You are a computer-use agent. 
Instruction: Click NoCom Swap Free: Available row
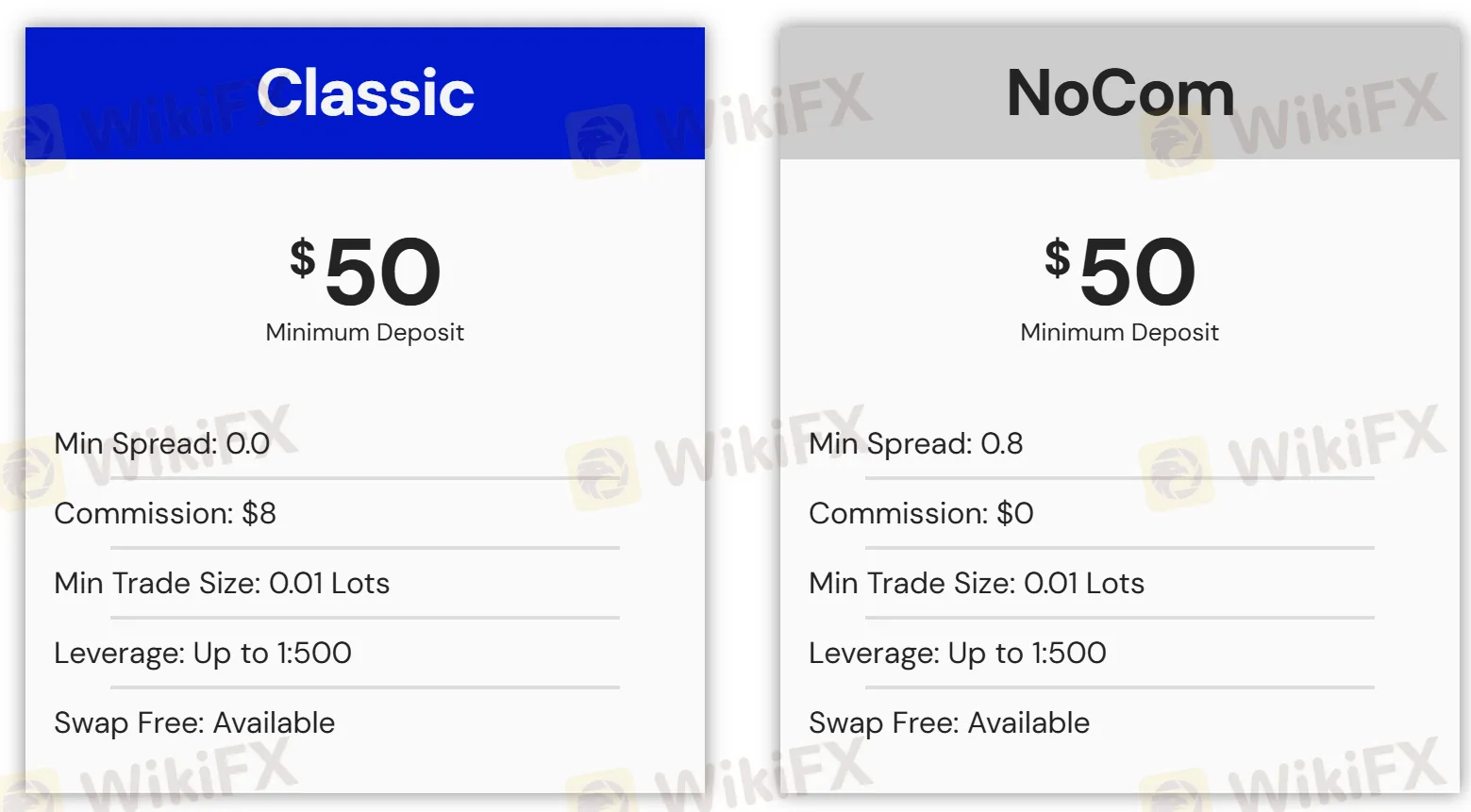click(x=949, y=722)
